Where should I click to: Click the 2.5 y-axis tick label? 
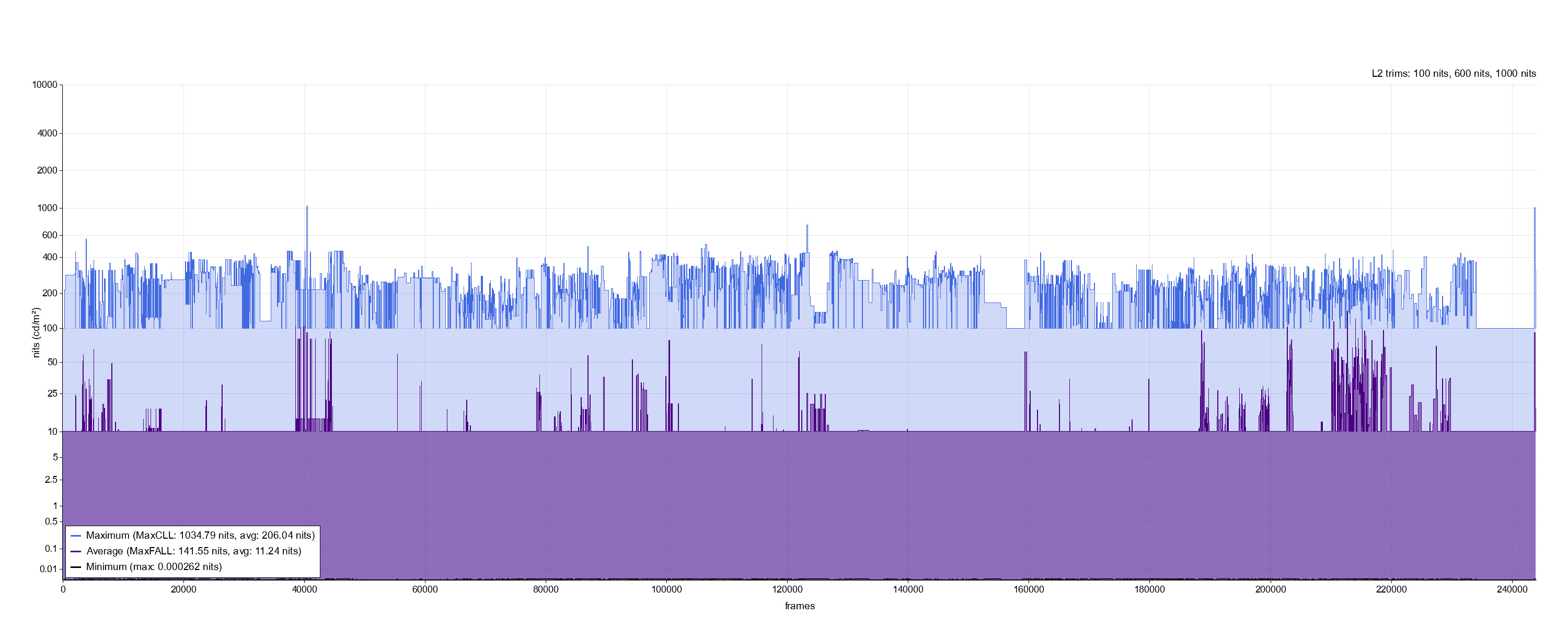click(x=51, y=480)
